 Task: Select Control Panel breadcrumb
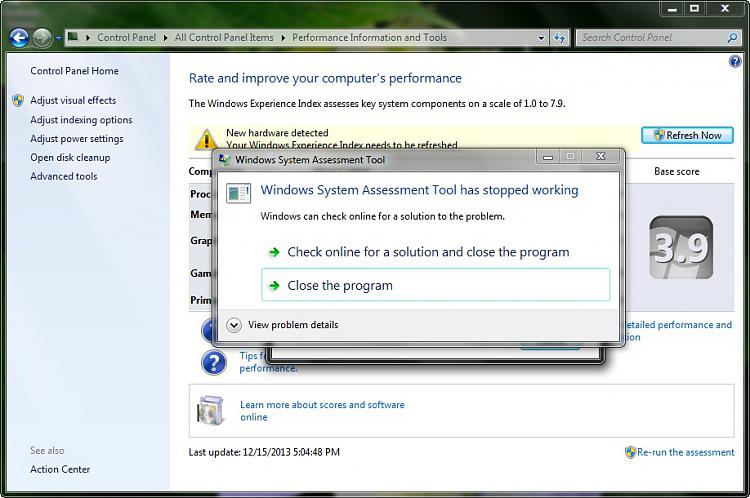pyautogui.click(x=126, y=37)
